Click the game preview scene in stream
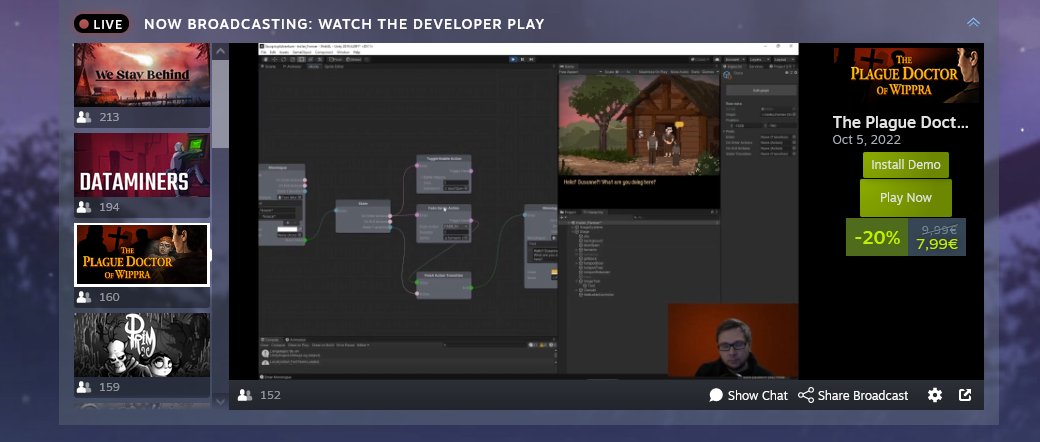Screen dimensions: 1040x442 (x=639, y=125)
